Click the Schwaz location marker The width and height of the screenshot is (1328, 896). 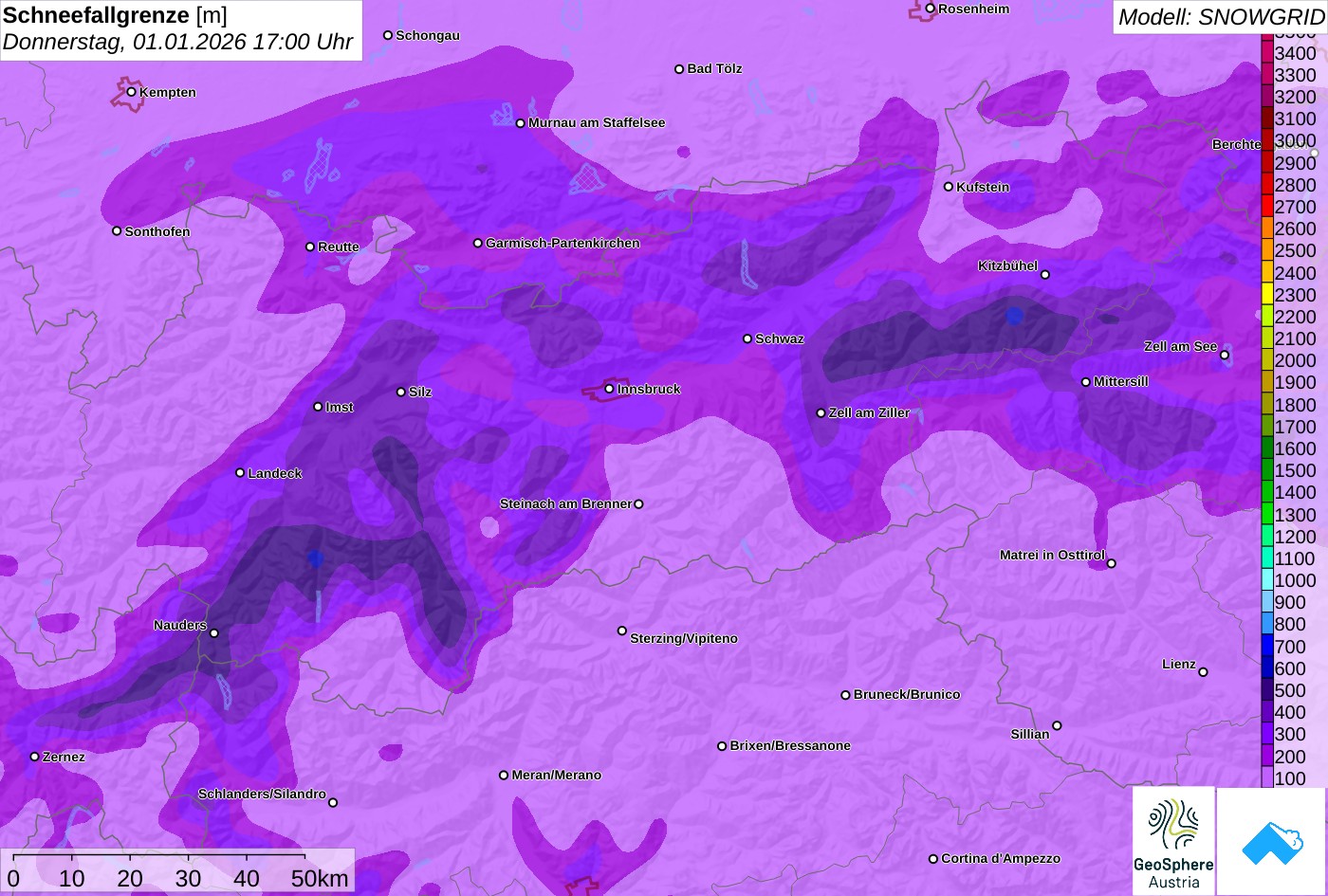coord(747,338)
